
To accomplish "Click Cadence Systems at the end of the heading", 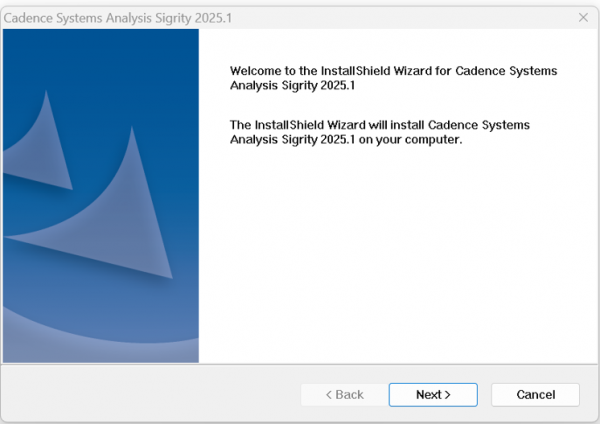I will click(x=506, y=71).
